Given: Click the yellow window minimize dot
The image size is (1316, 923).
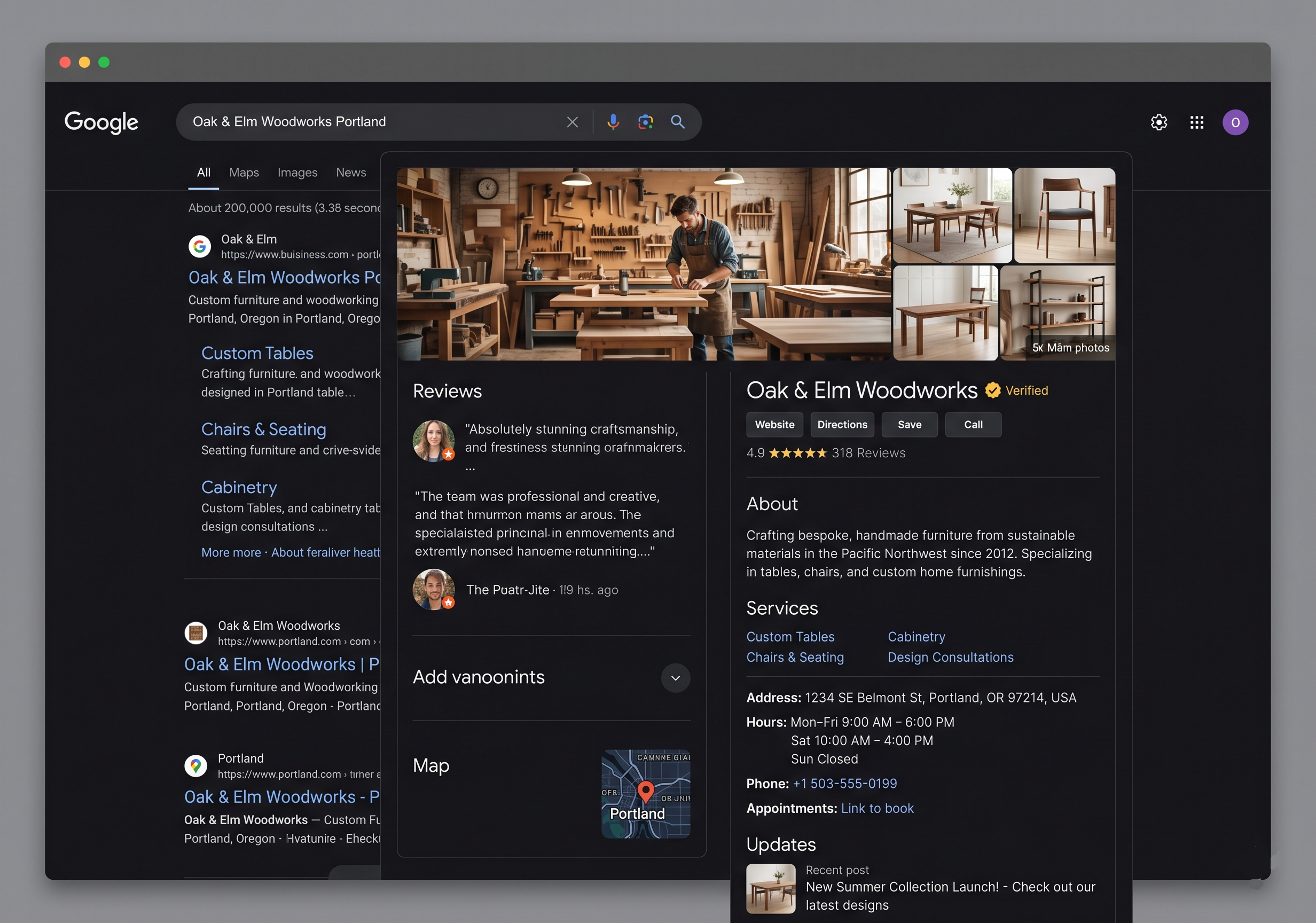Looking at the screenshot, I should (x=84, y=62).
